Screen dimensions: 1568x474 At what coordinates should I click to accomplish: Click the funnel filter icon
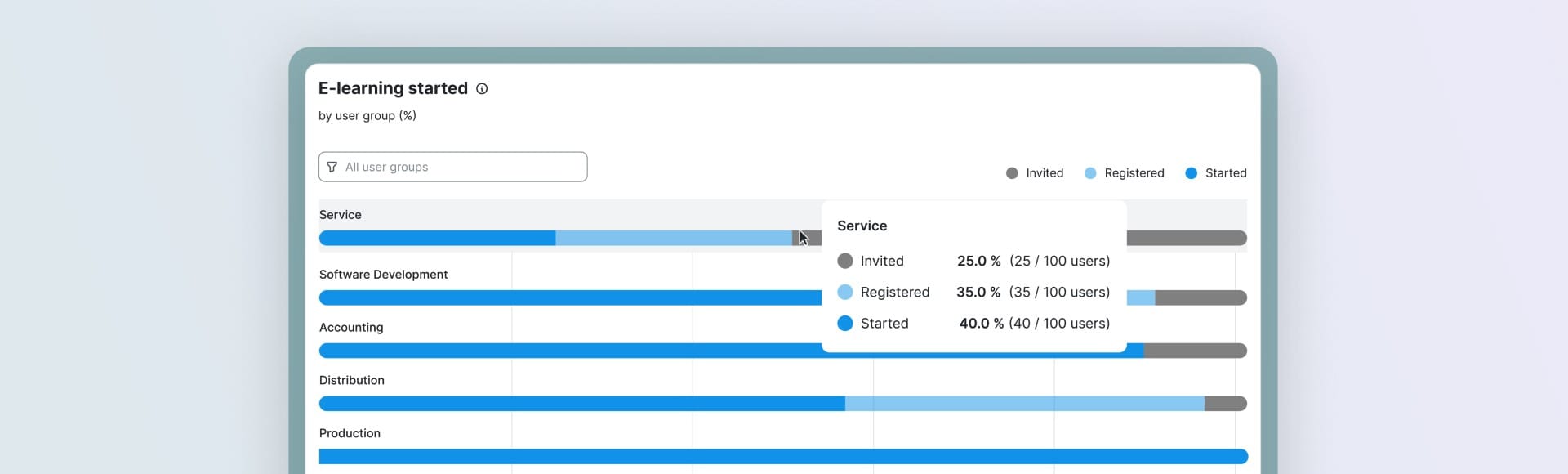[x=332, y=167]
